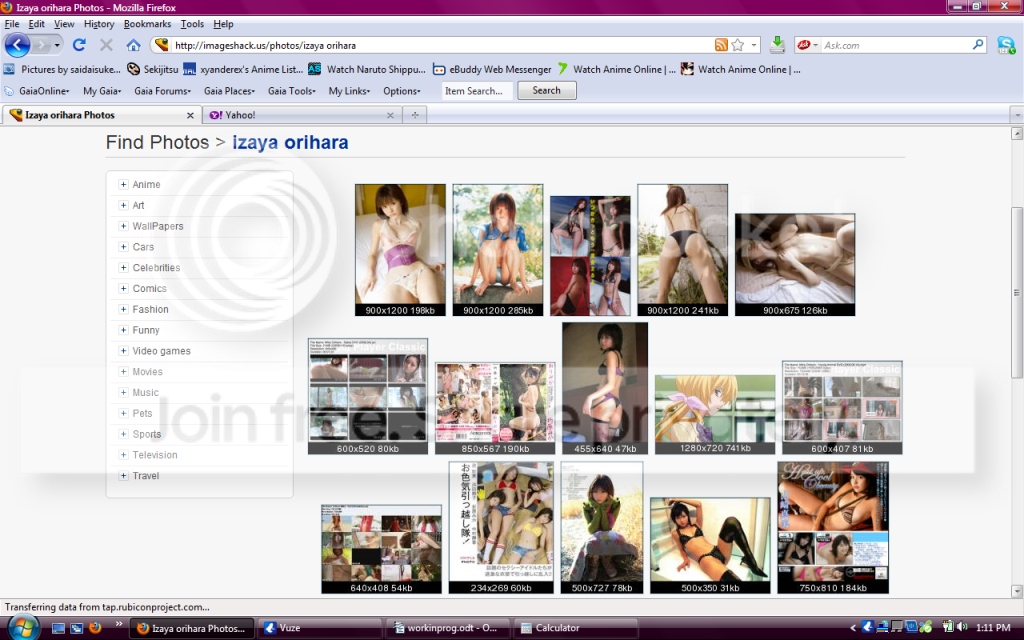Open the Comics category link
This screenshot has width=1024, height=640.
point(150,289)
